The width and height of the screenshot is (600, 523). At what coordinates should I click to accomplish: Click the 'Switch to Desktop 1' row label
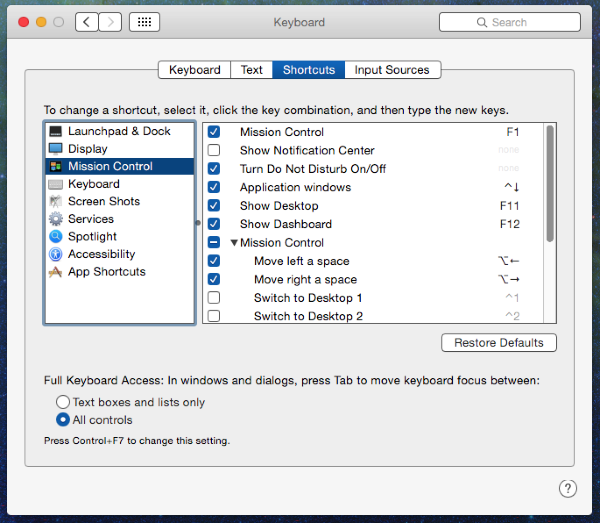[308, 298]
